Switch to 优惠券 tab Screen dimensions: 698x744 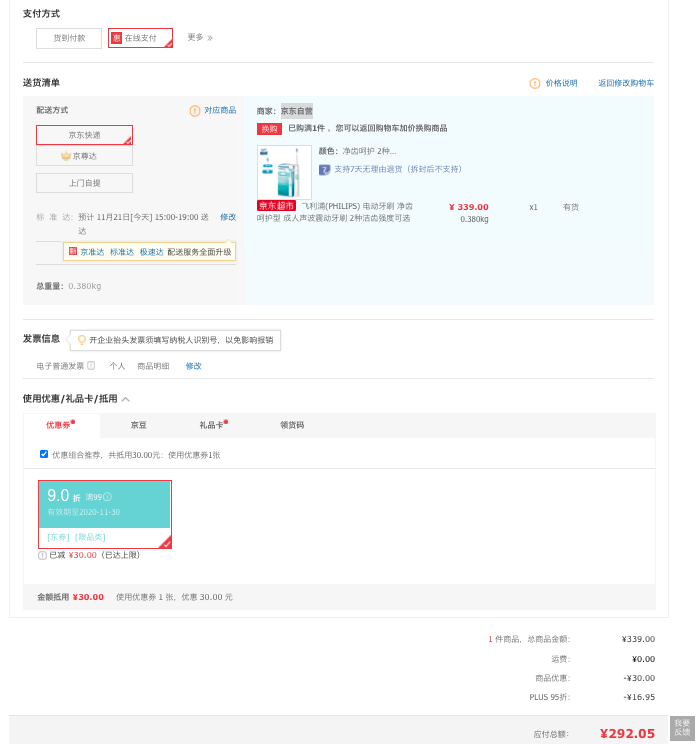(x=62, y=425)
